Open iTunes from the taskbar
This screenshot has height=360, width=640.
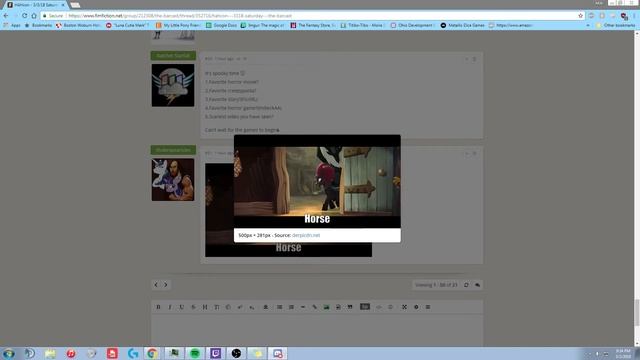[x=71, y=353]
